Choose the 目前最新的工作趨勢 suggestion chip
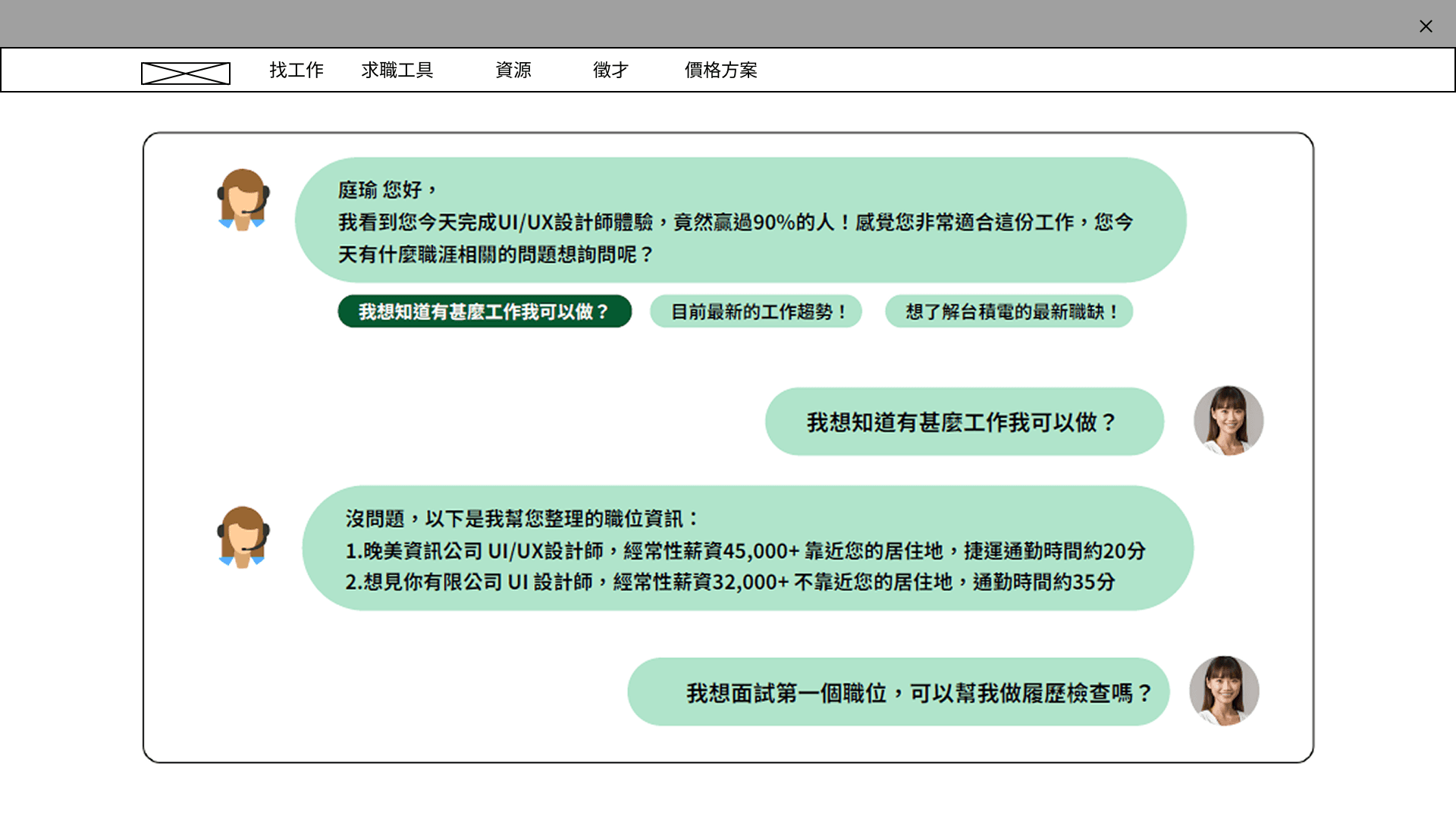This screenshot has width=1456, height=819. coord(755,312)
